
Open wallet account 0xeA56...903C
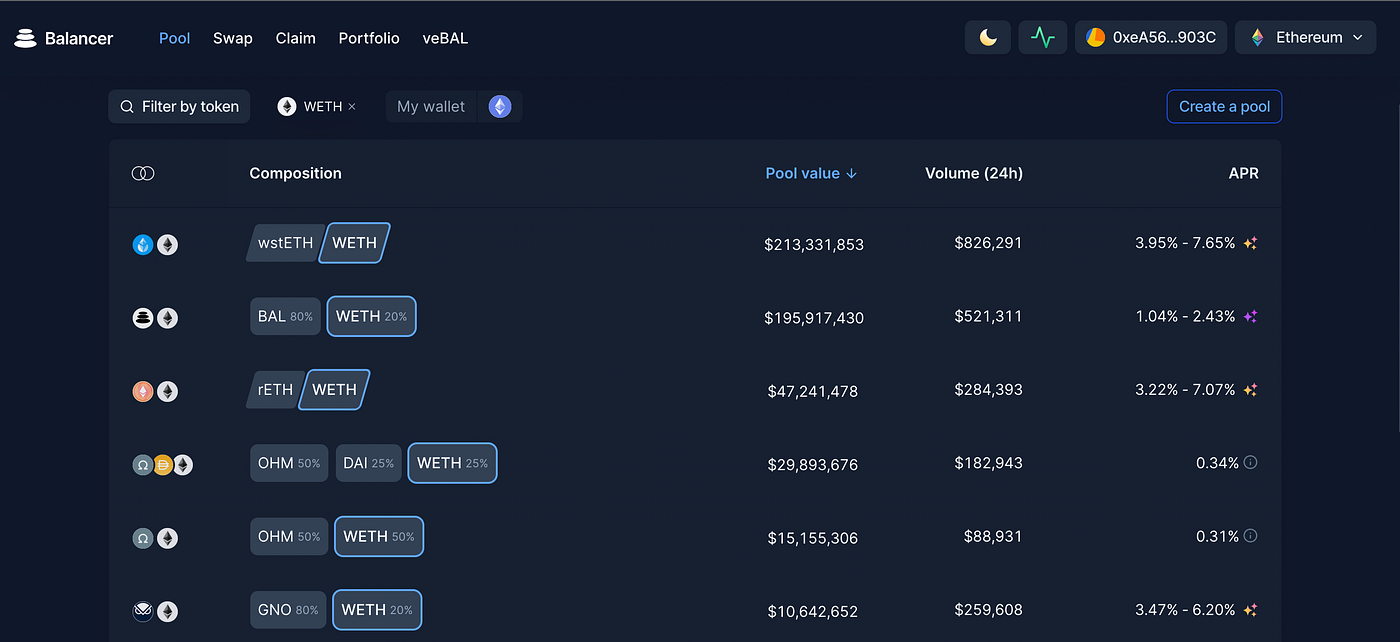[1151, 38]
